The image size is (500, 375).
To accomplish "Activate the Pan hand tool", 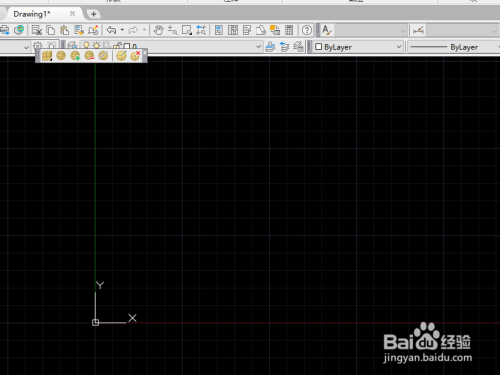I will point(158,30).
